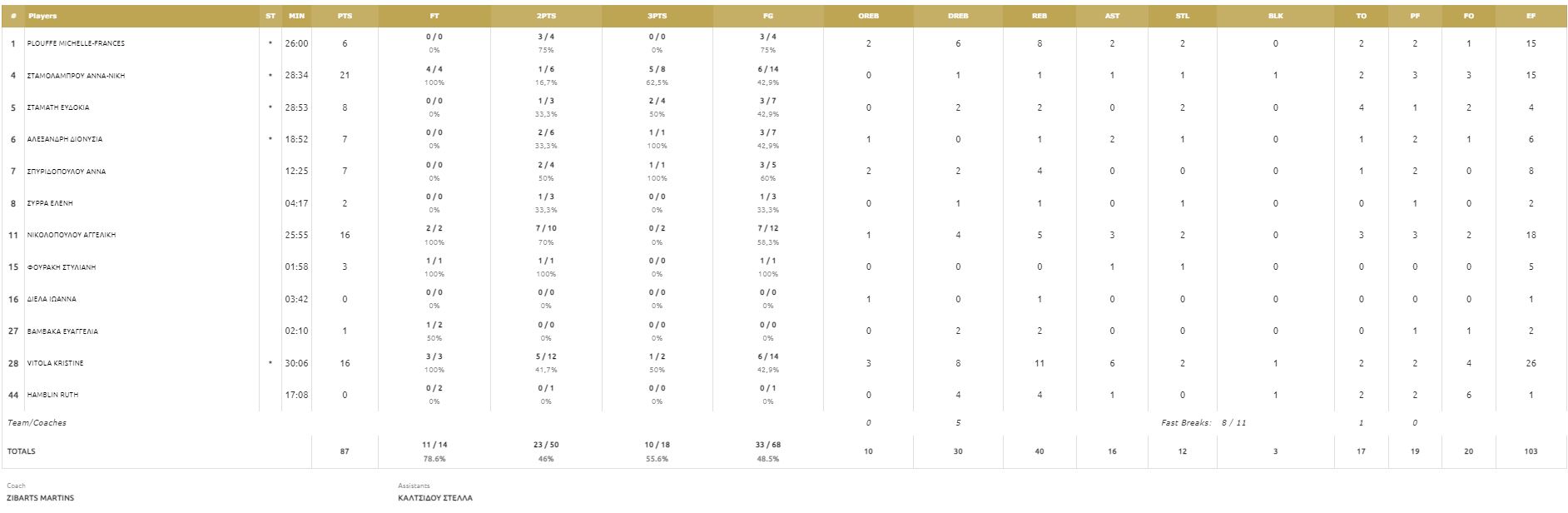Select the REB column header
This screenshot has width=1568, height=513.
click(1039, 16)
